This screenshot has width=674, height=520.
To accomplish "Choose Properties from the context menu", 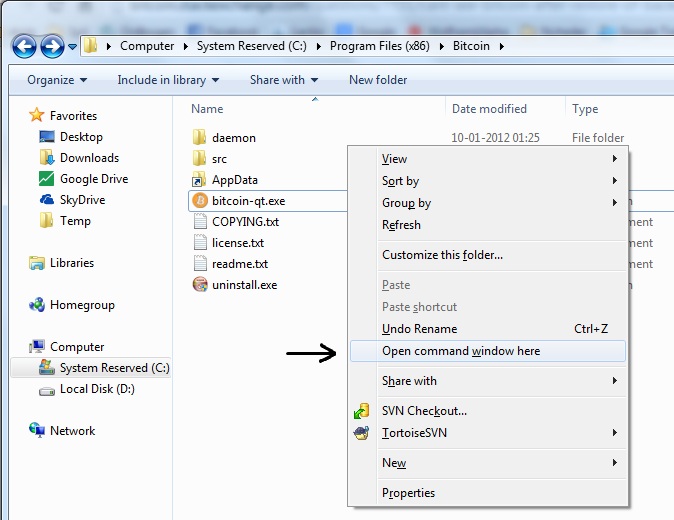I will pos(488,493).
